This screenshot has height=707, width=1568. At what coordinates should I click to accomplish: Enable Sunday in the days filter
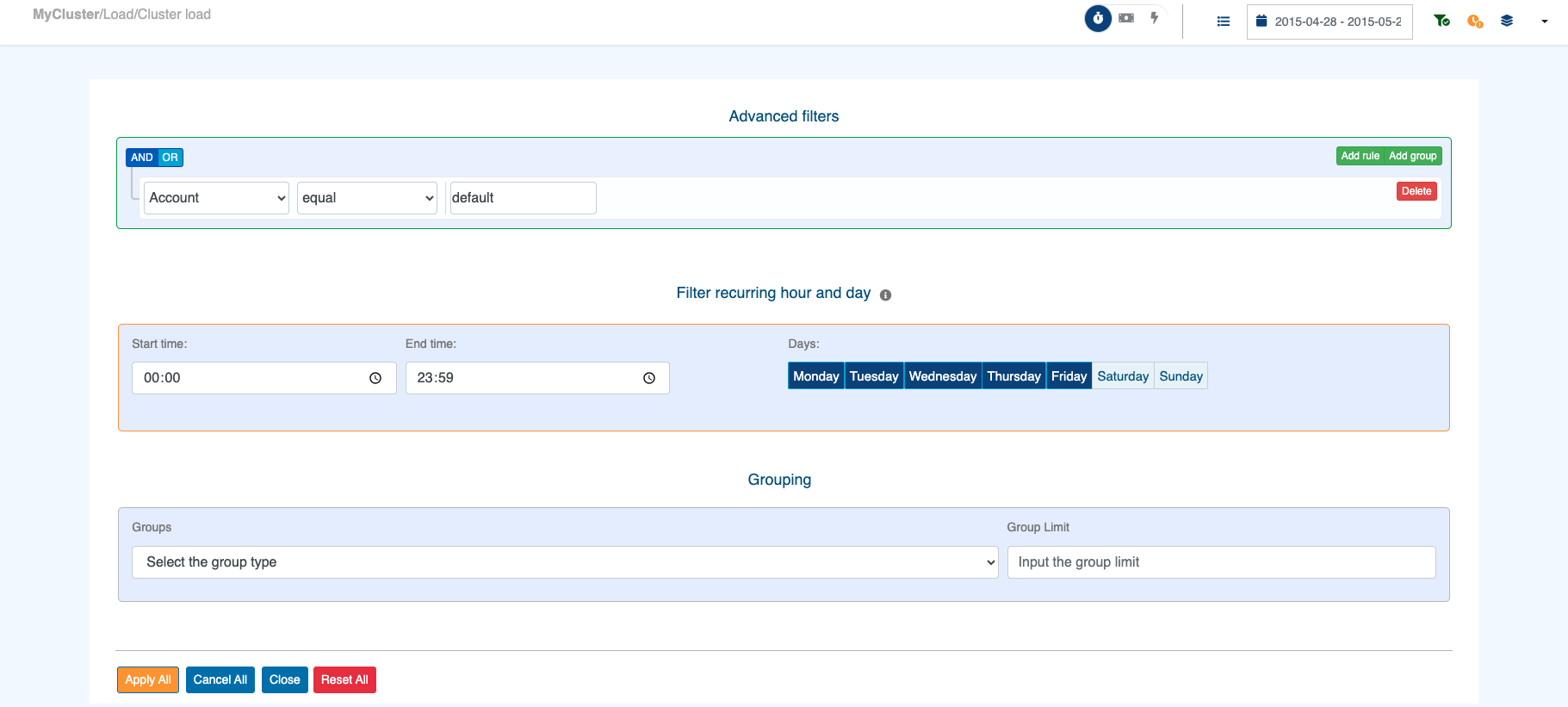(x=1181, y=376)
